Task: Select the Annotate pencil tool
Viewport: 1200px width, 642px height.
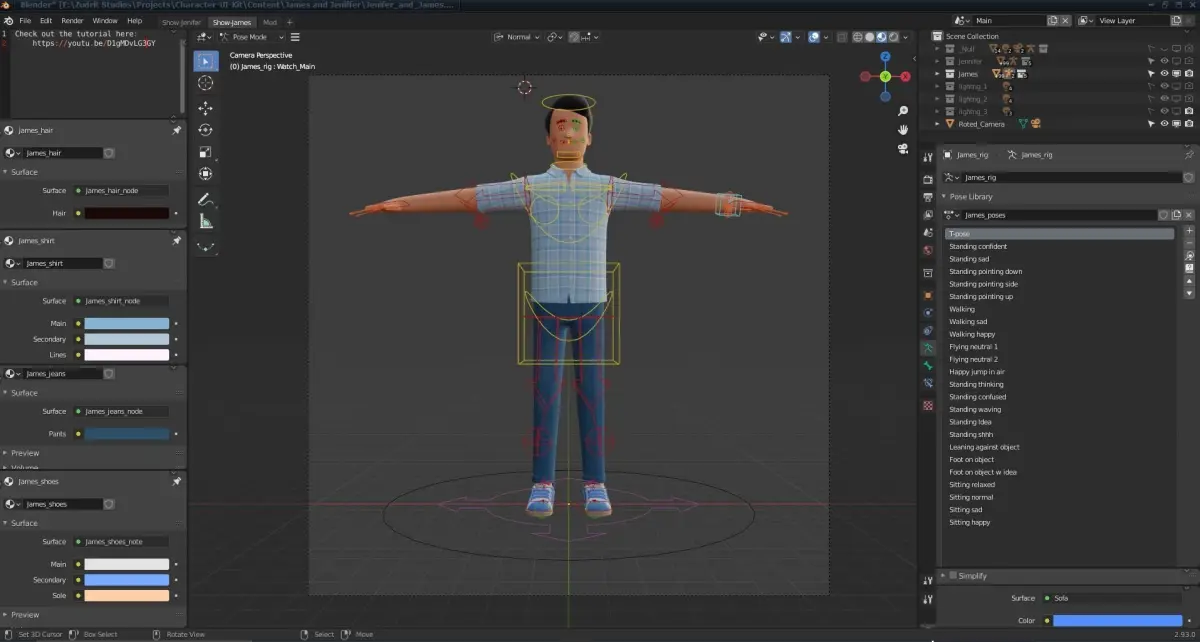Action: click(205, 199)
